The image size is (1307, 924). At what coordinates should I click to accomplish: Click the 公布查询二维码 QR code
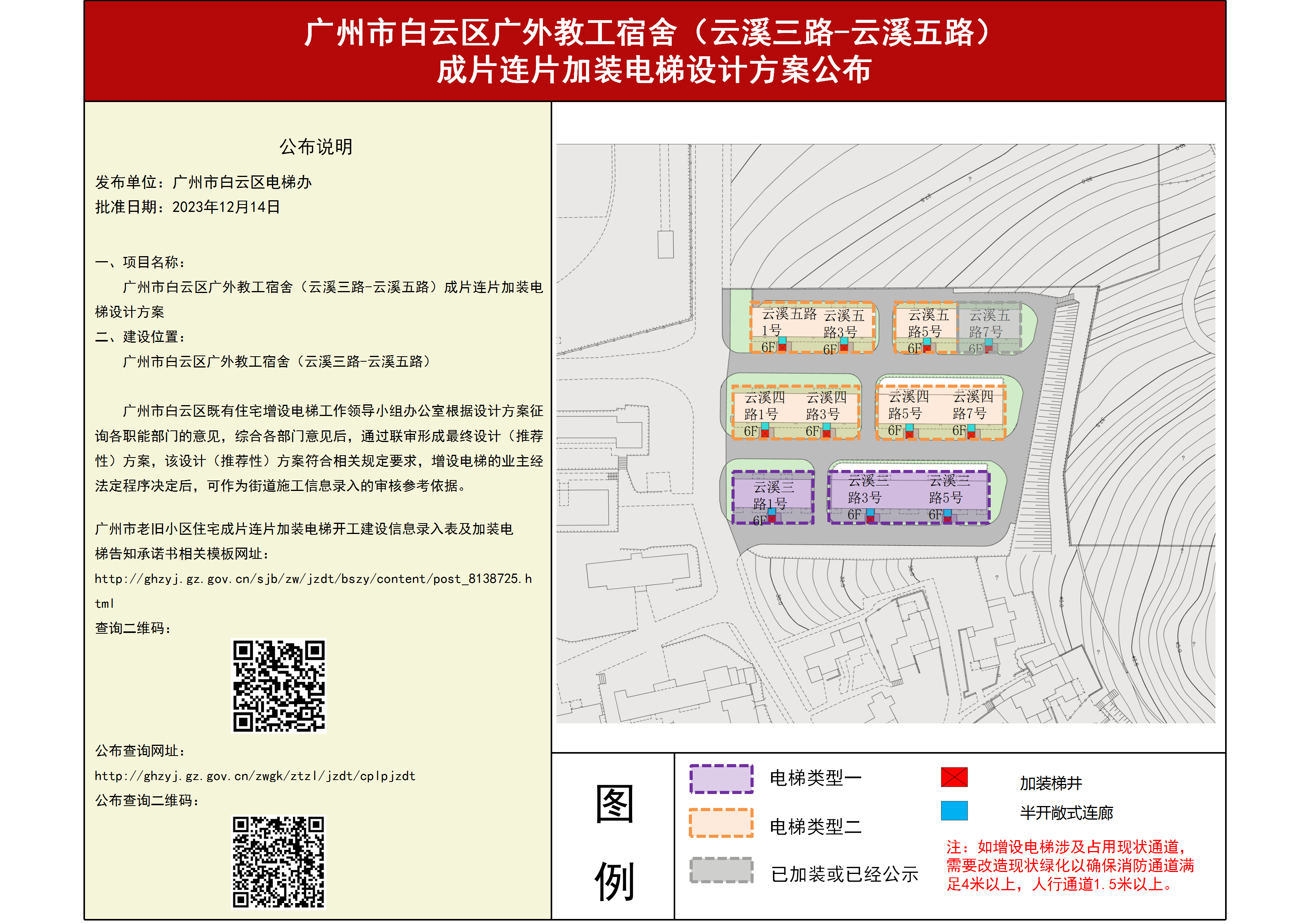pos(279,862)
